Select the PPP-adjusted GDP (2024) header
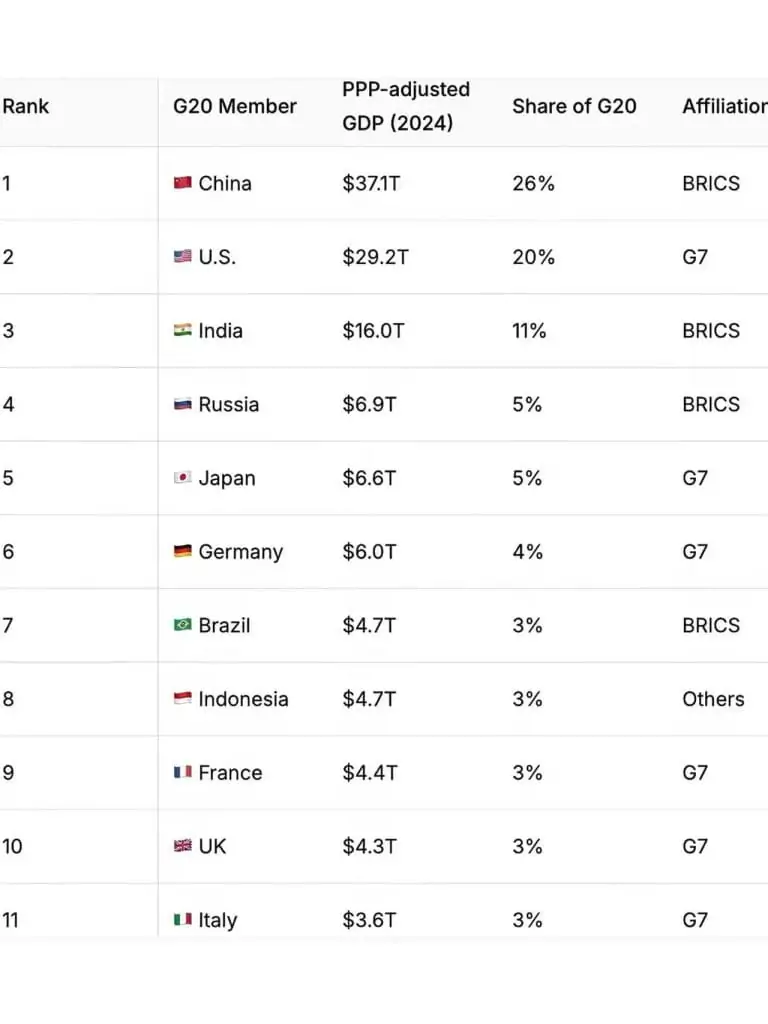Screen dimensions: 768x1024 coord(406,106)
